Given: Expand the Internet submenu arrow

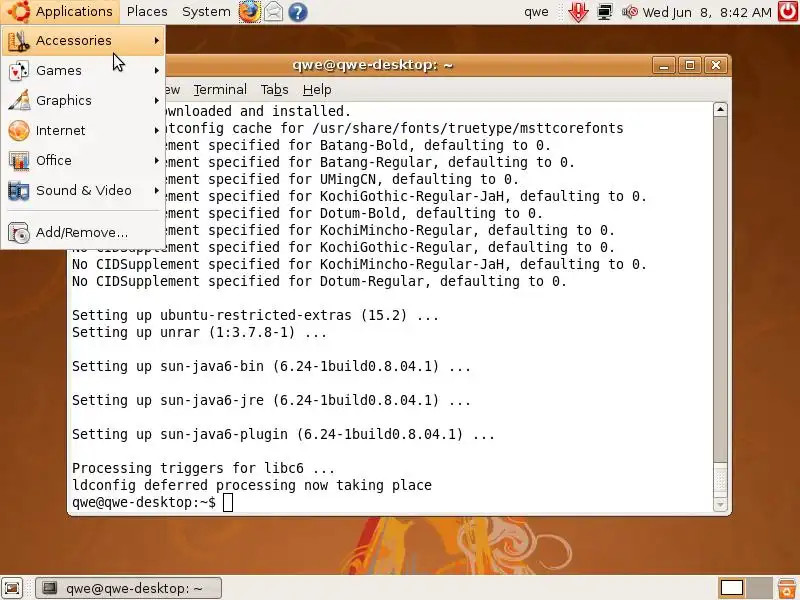Looking at the screenshot, I should [x=157, y=131].
